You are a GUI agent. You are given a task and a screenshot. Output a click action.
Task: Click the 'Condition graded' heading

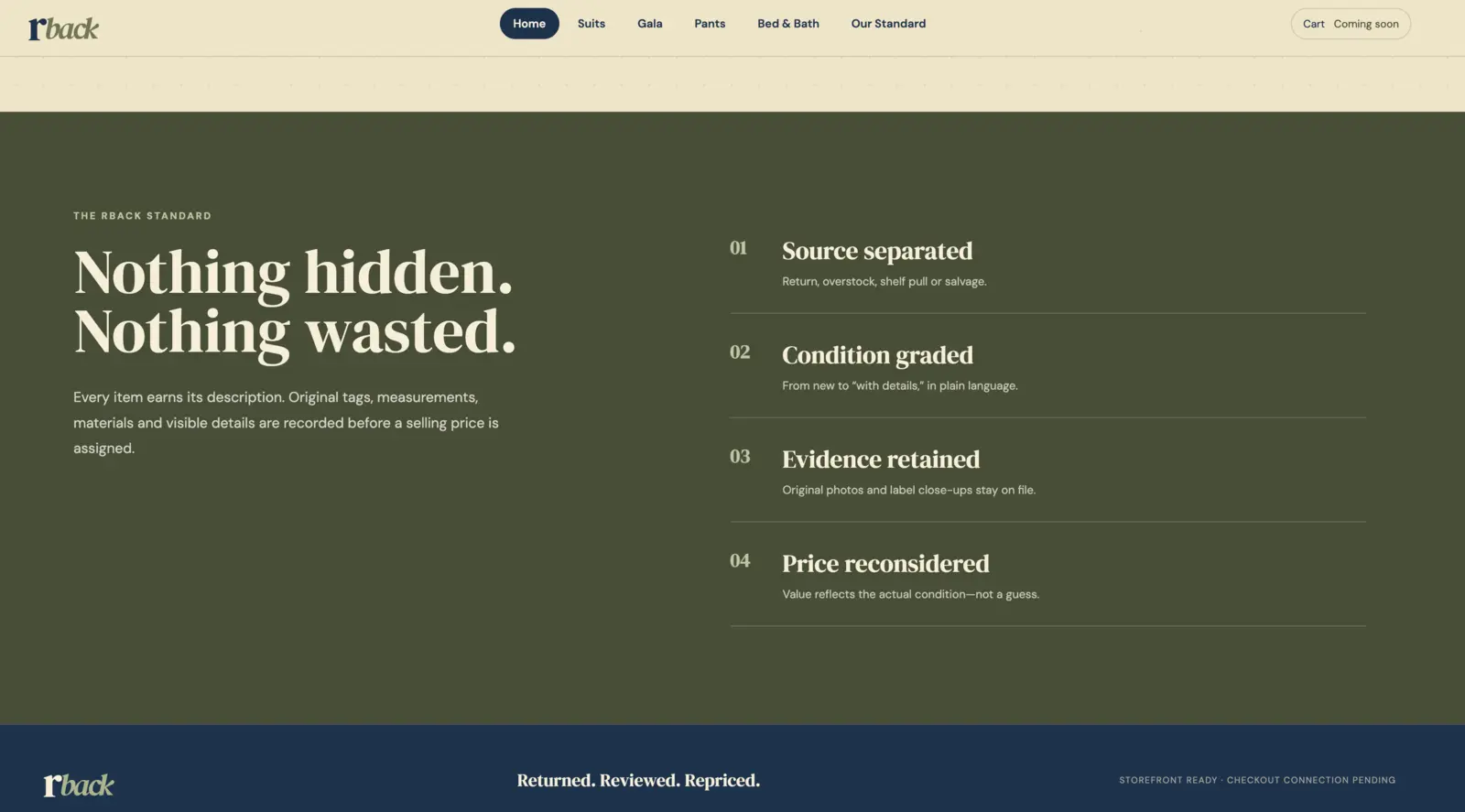point(877,355)
